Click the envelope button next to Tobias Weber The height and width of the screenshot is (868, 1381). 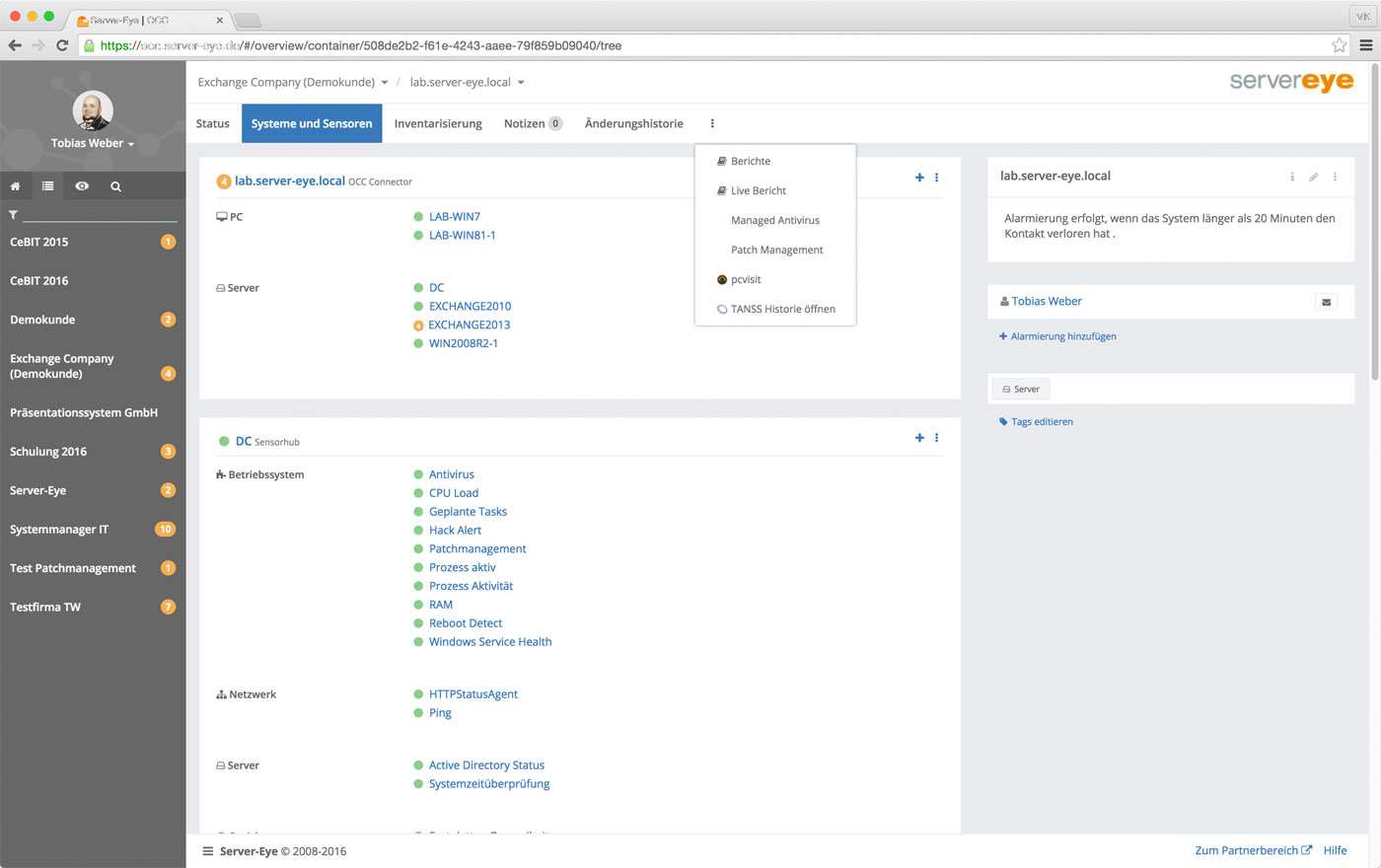pyautogui.click(x=1326, y=303)
